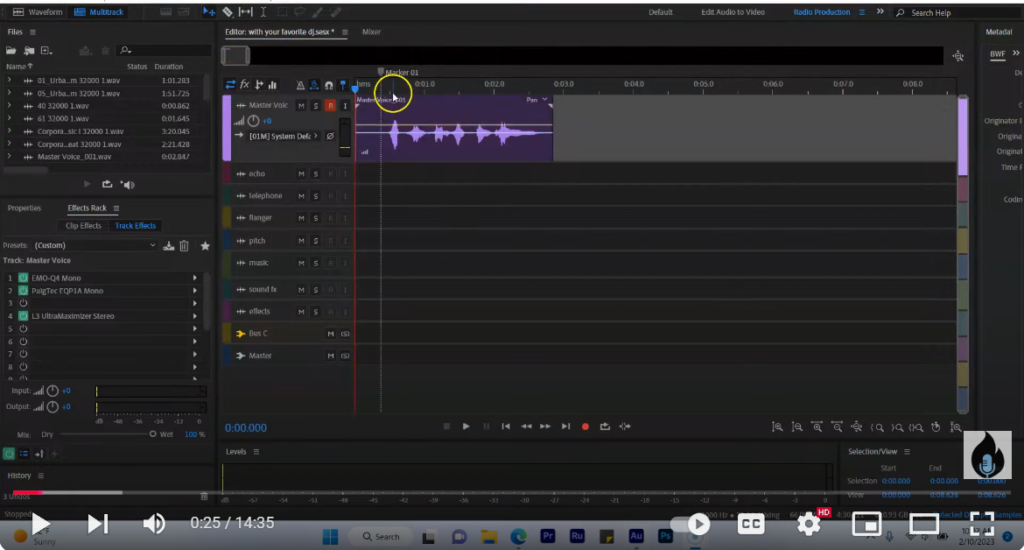Click transport Move Playhead to Previous button

(x=505, y=427)
